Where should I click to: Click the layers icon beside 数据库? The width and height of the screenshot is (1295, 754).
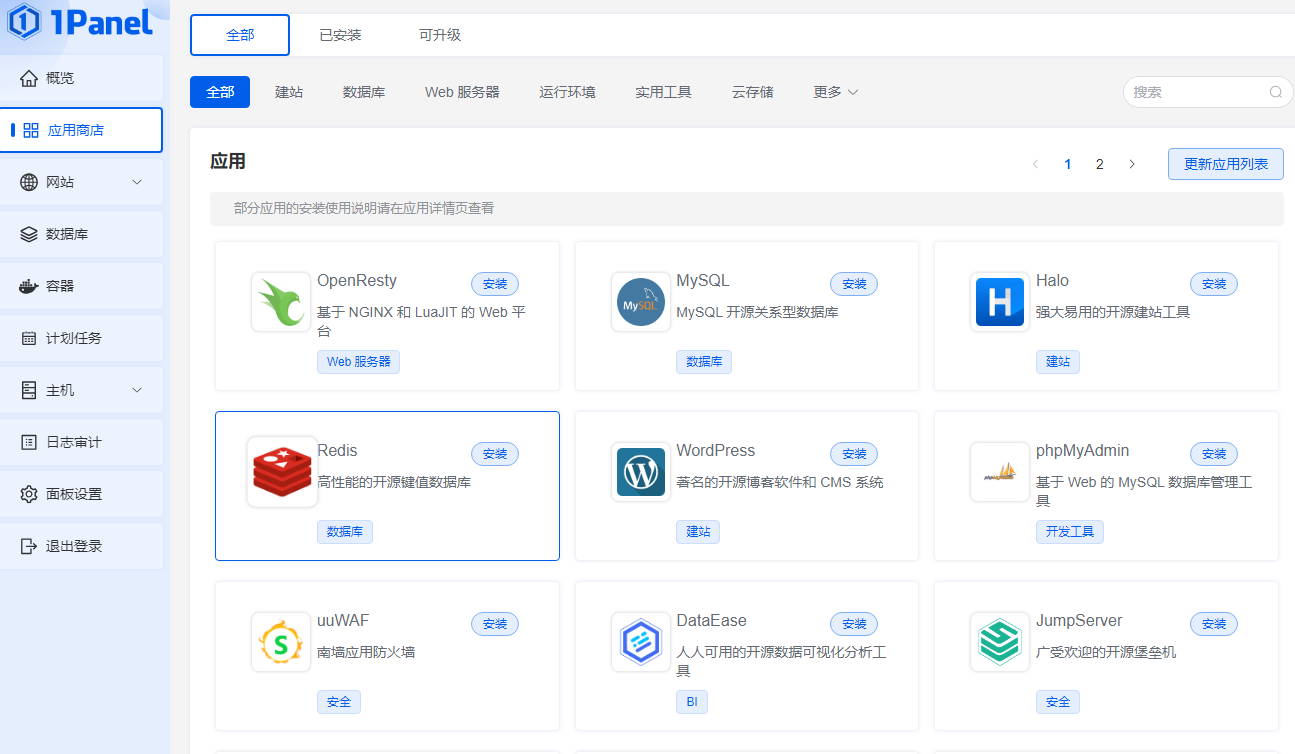[29, 234]
